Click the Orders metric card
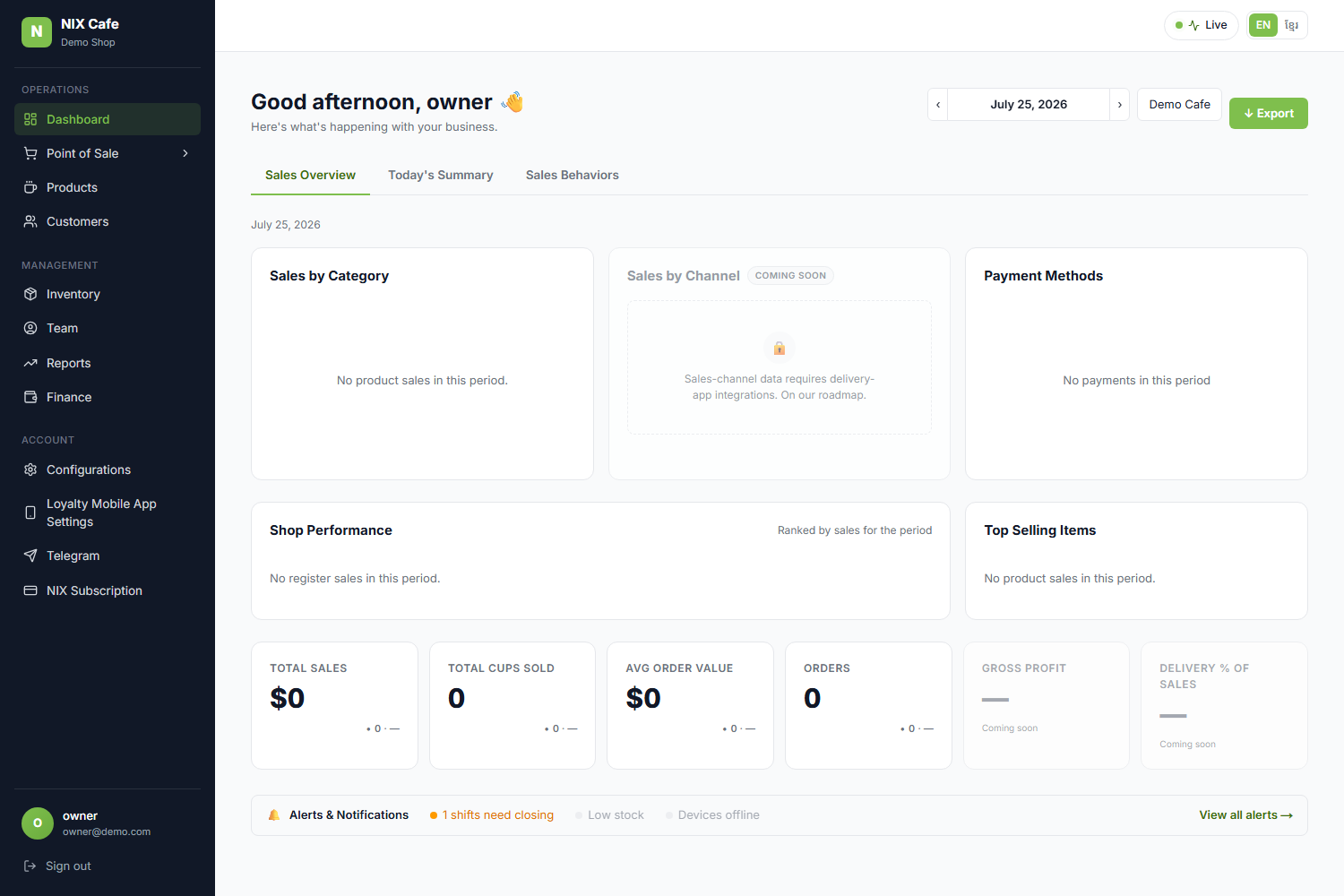The image size is (1344, 896). pyautogui.click(x=868, y=705)
